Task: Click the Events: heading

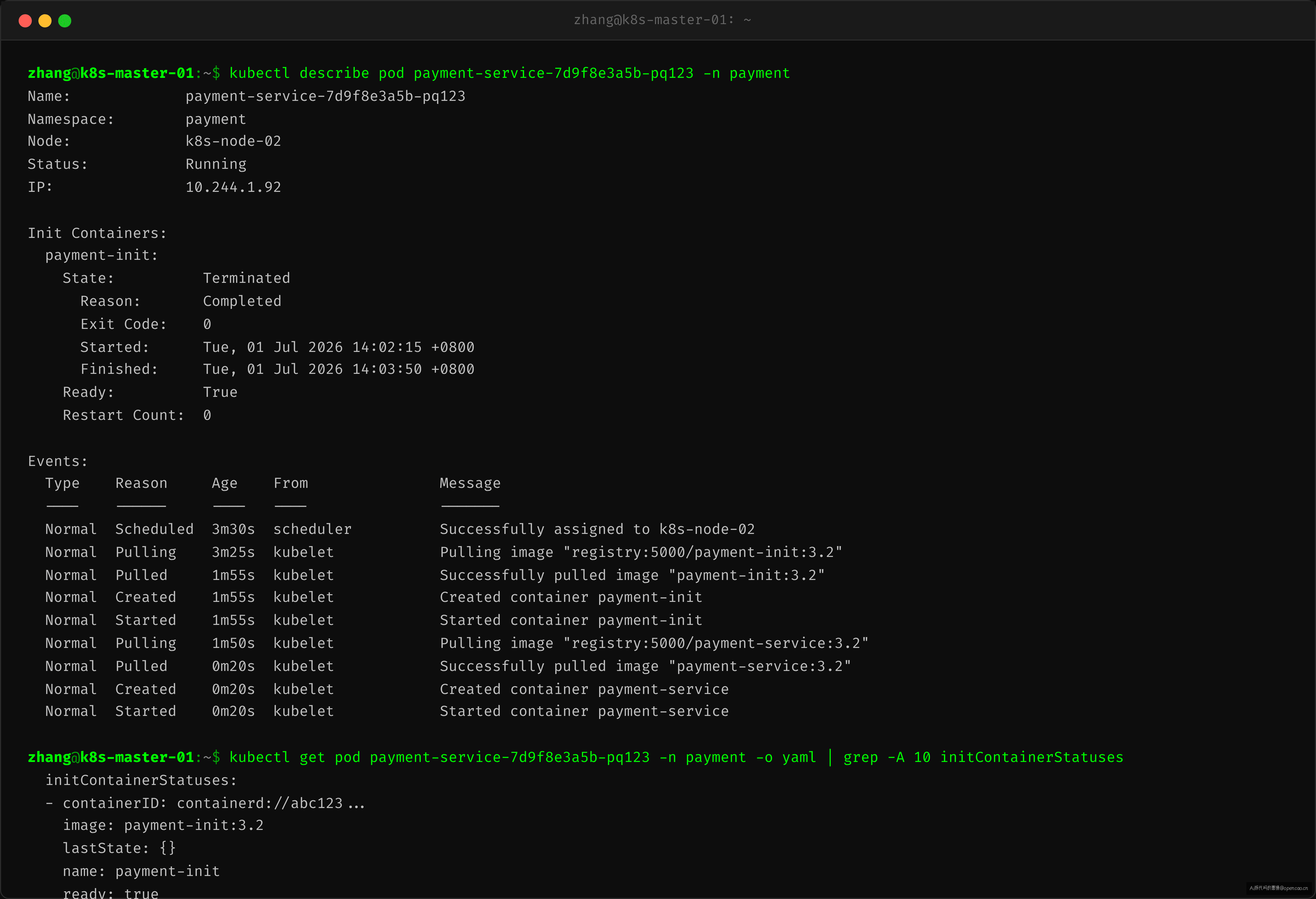Action: [58, 461]
